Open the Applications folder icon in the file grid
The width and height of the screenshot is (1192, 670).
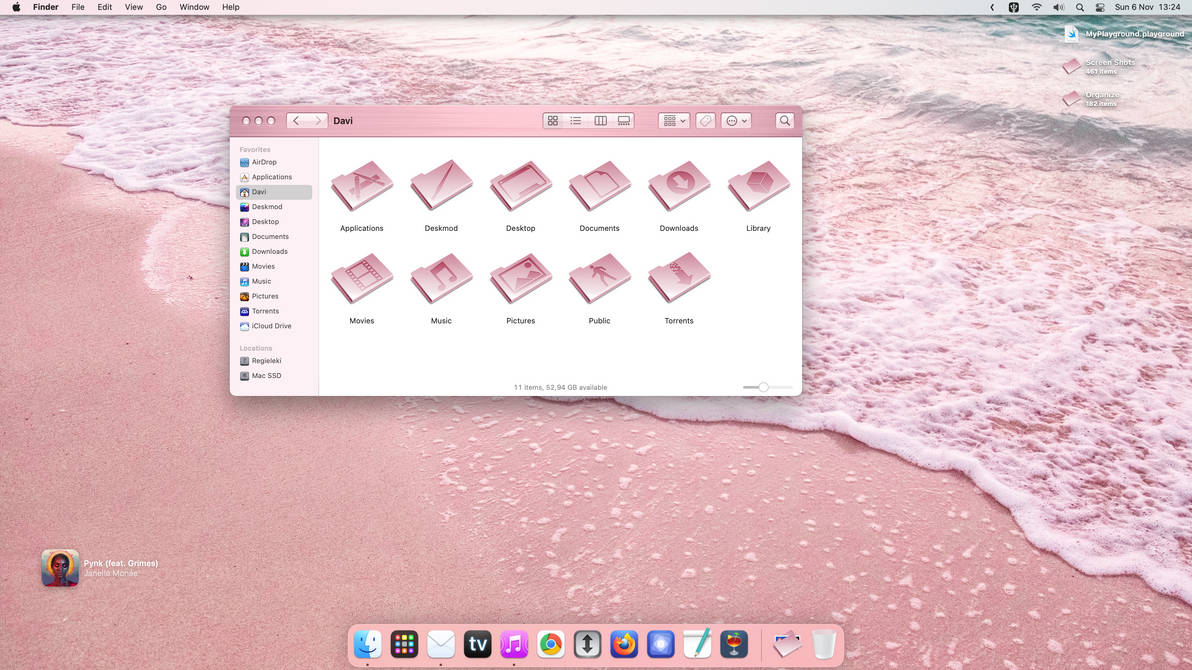(362, 186)
